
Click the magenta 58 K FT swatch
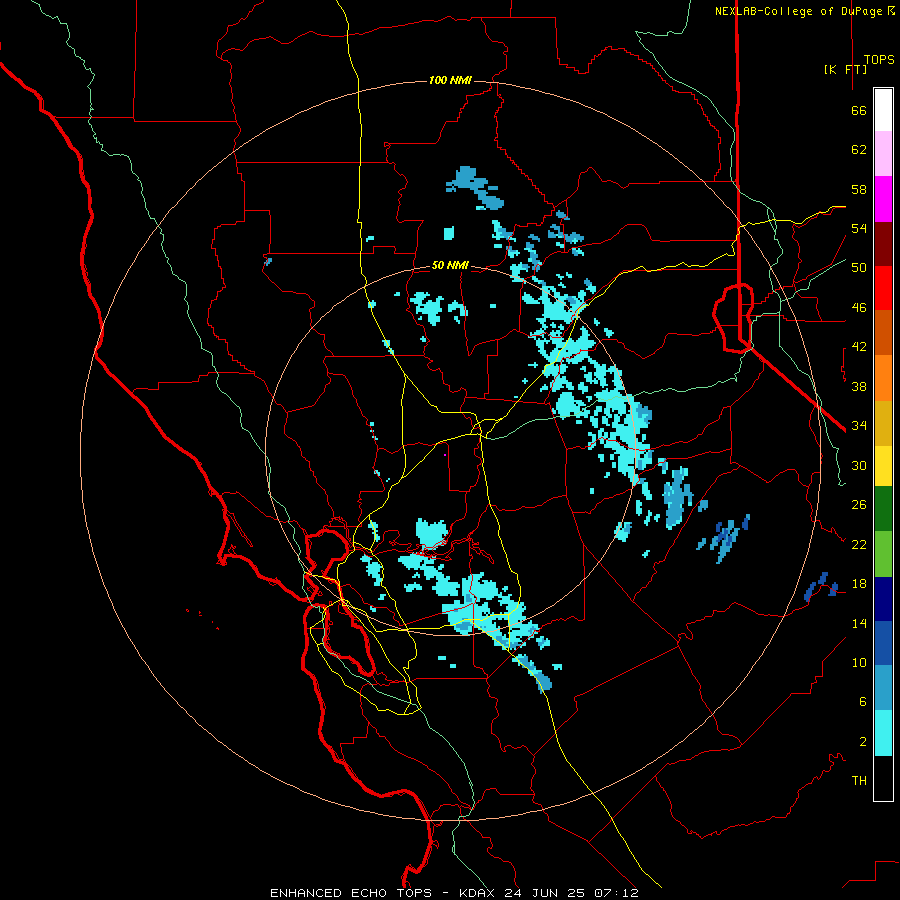(x=883, y=199)
